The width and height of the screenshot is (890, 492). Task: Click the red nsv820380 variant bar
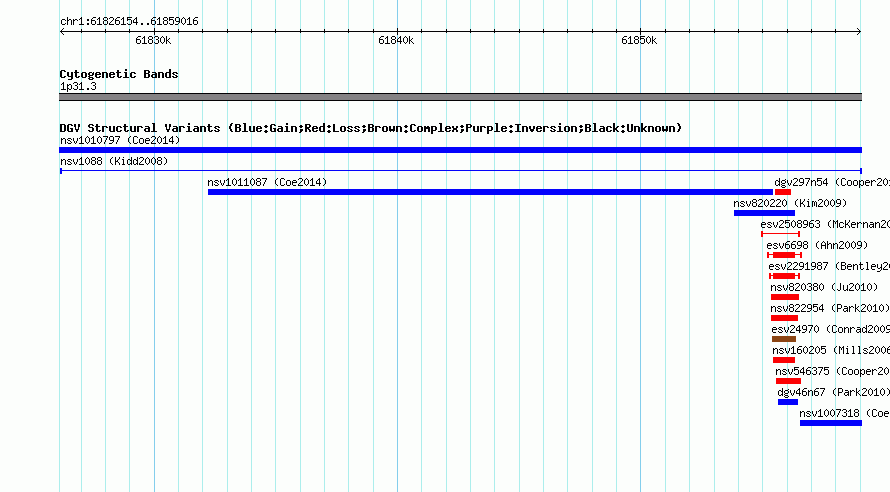[784, 297]
